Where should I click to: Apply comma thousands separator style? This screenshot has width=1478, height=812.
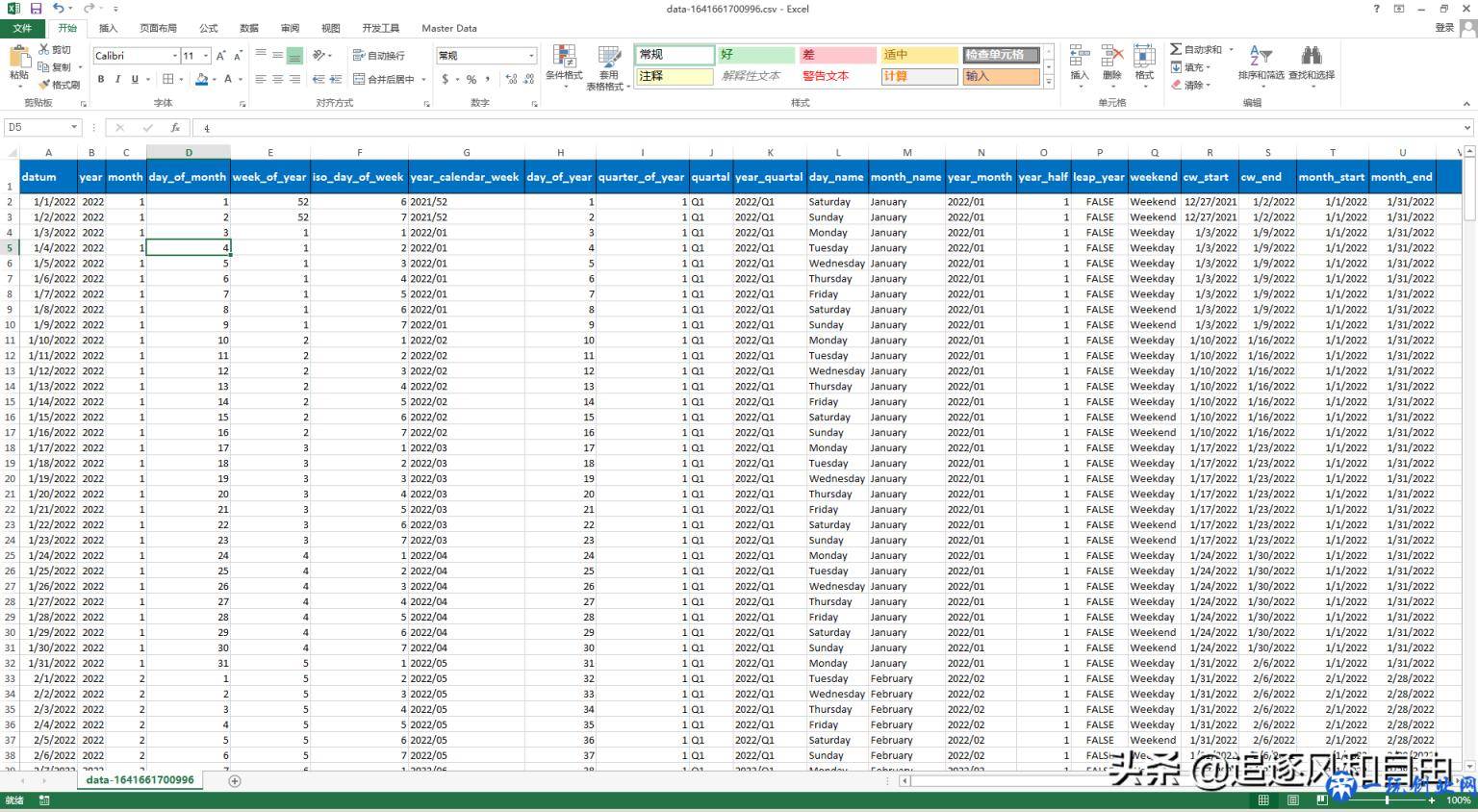[x=488, y=79]
